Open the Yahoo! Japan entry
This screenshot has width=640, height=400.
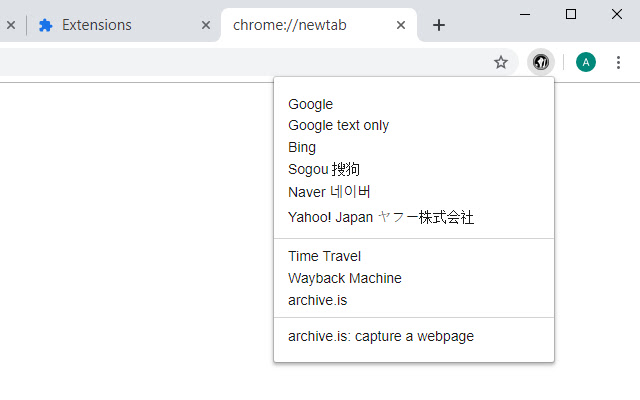tap(380, 217)
